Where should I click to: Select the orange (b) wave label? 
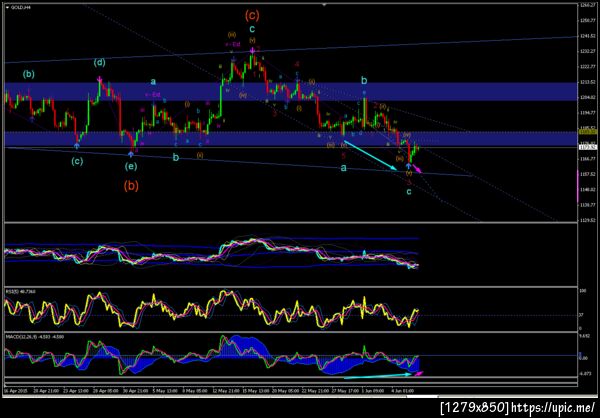click(131, 186)
